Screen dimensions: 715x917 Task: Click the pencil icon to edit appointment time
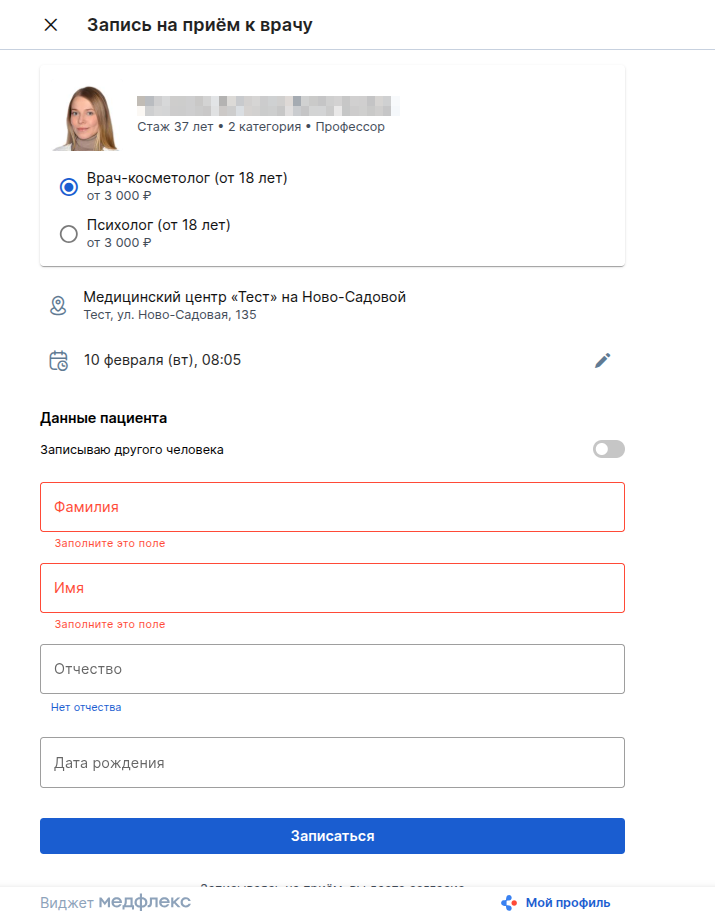tap(602, 360)
